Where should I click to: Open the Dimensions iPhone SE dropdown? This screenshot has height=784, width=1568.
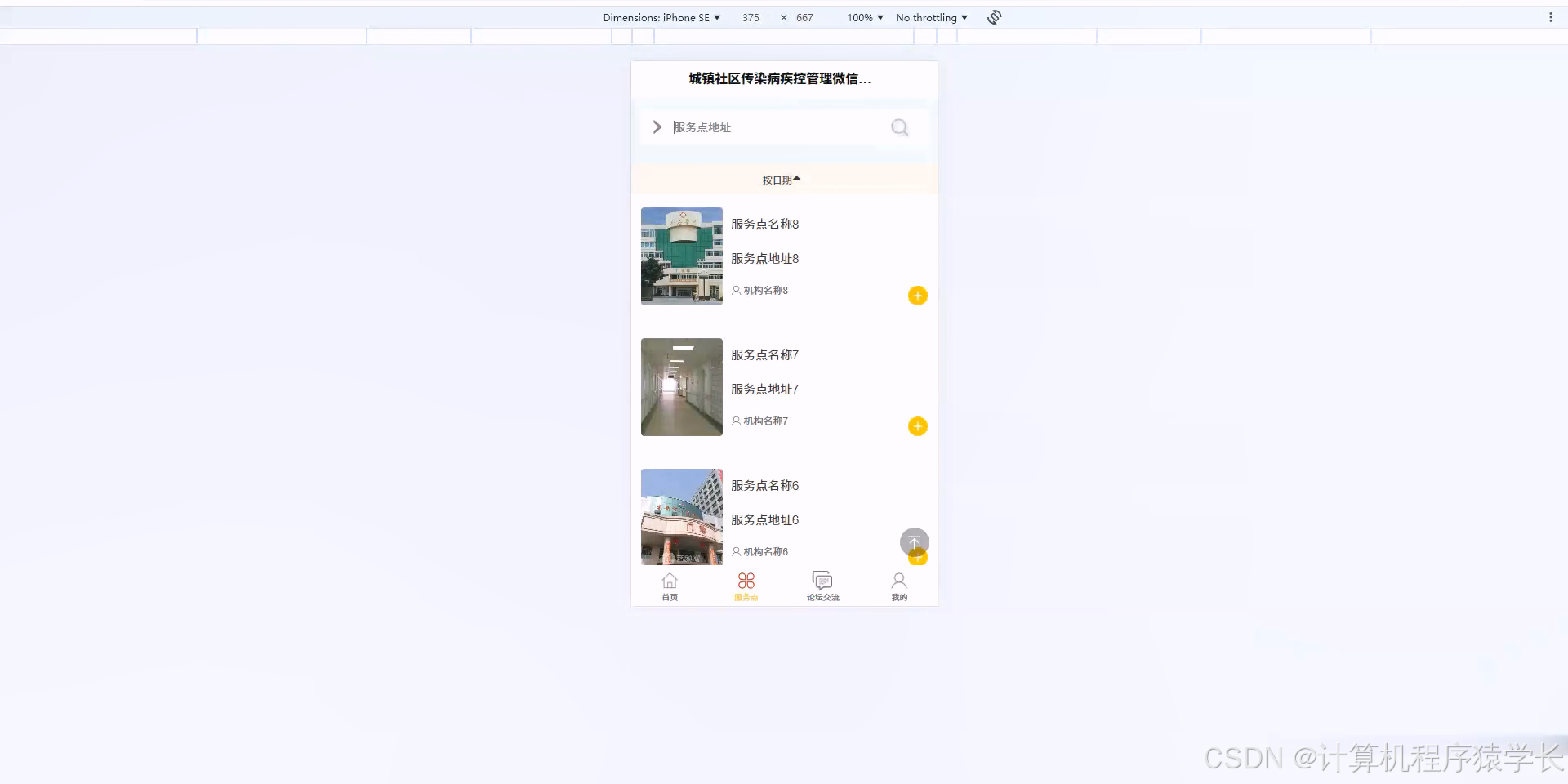pyautogui.click(x=663, y=17)
